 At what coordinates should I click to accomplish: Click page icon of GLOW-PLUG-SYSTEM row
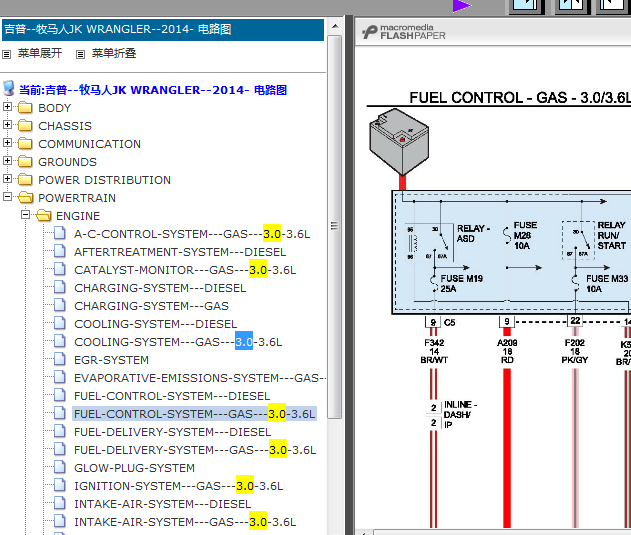coord(60,467)
